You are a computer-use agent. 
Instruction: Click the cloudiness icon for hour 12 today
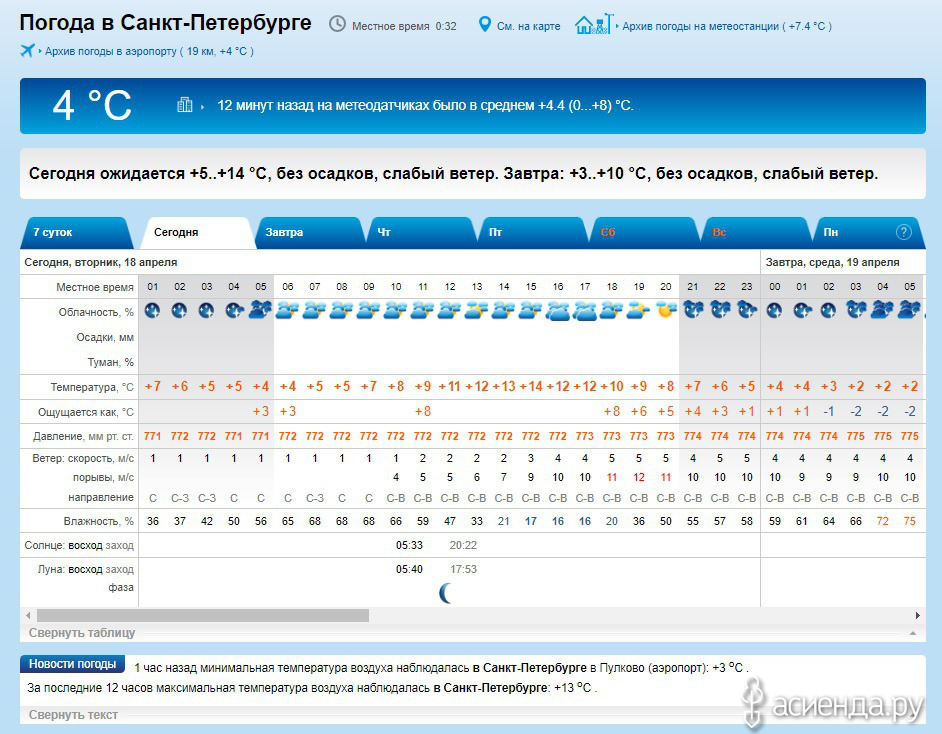click(449, 311)
